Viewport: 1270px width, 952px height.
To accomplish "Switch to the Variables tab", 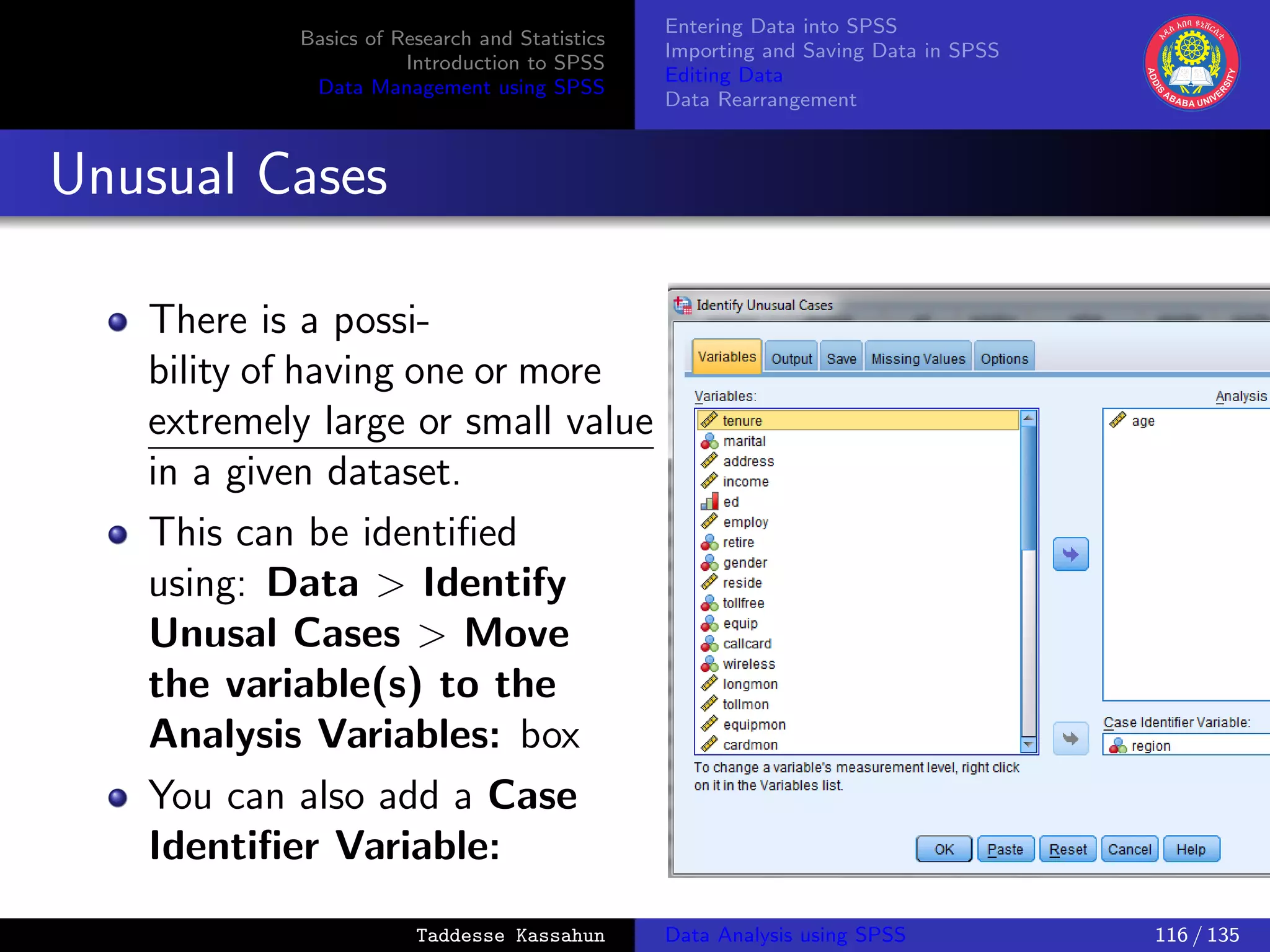I will pos(727,356).
